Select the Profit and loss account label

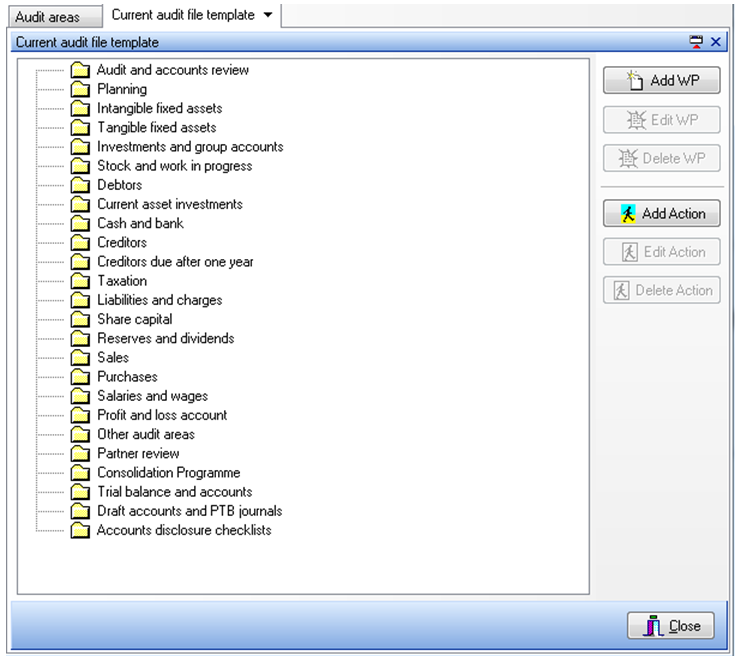(162, 415)
